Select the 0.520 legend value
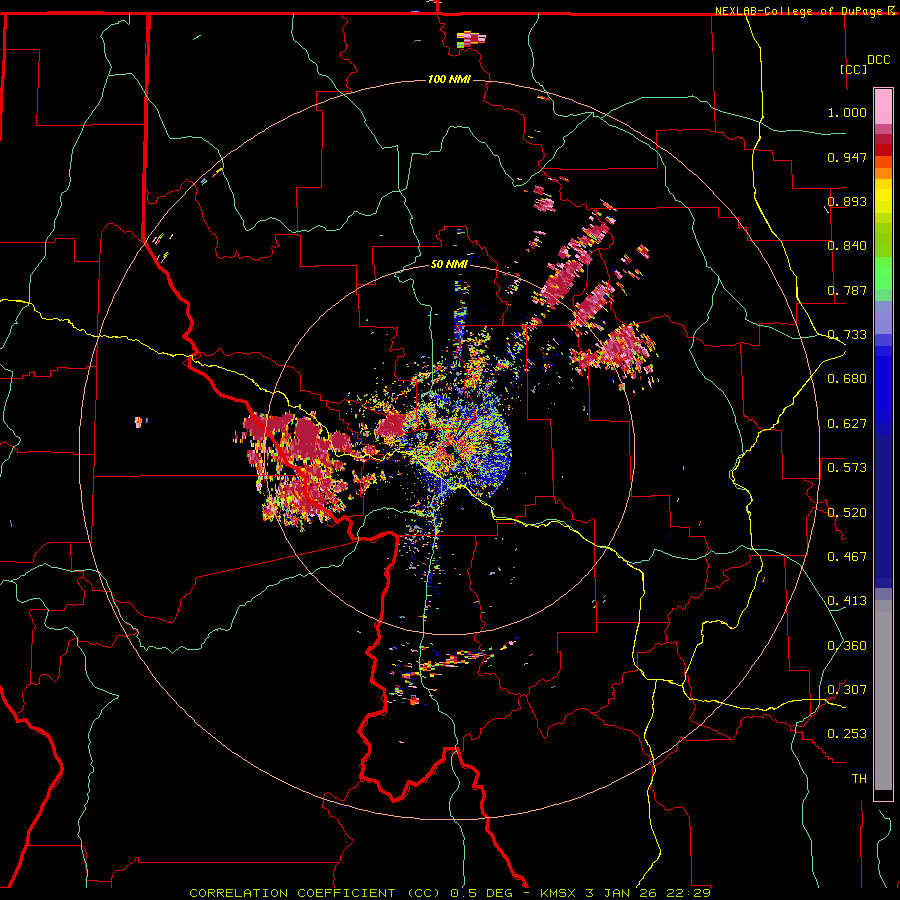 pos(847,512)
